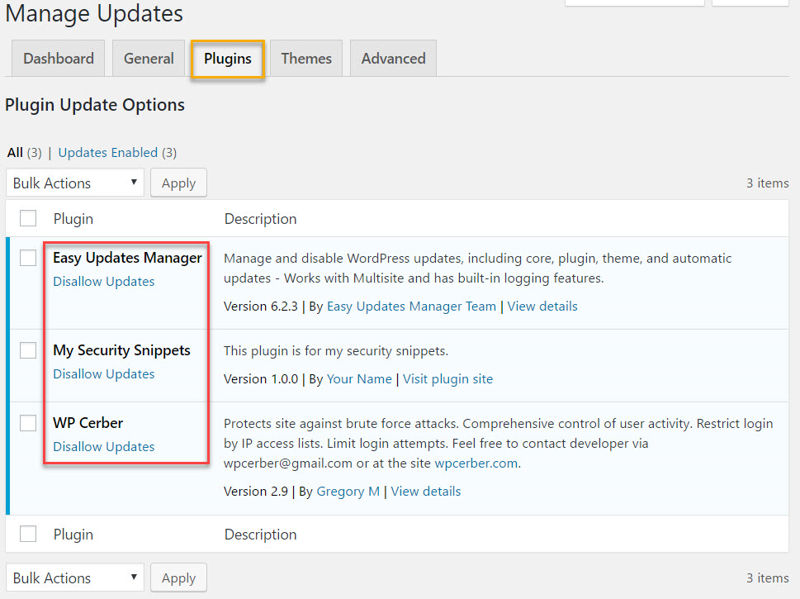Disallow updates for Easy Updates Manager
Image resolution: width=800 pixels, height=599 pixels.
(104, 282)
